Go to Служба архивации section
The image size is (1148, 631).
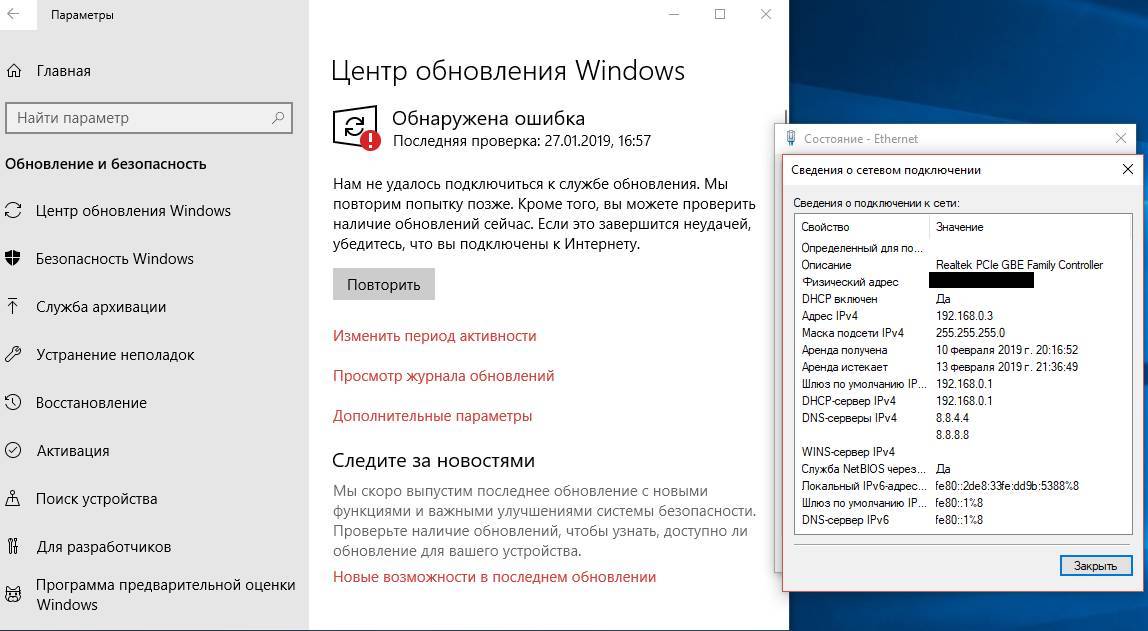(101, 307)
